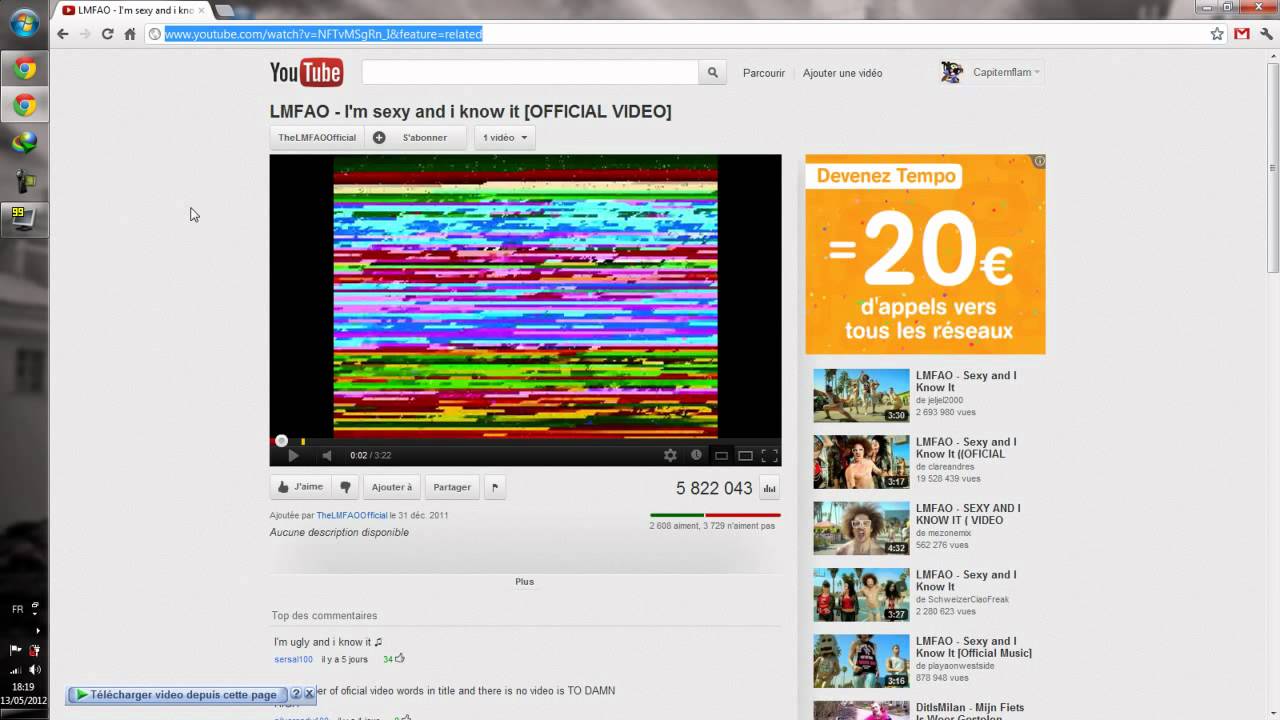Screen dimensions: 1280x720
Task: Open the player settings gear
Action: coord(670,455)
